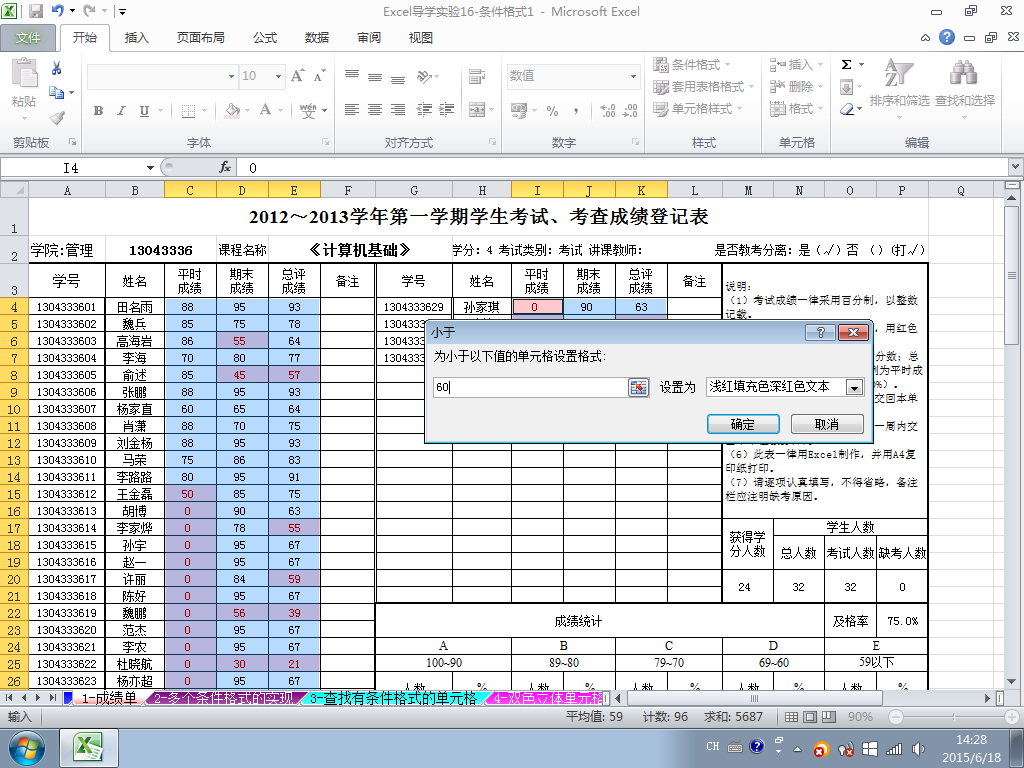Switch to Insert (插入) ribbon tab

tap(136, 38)
